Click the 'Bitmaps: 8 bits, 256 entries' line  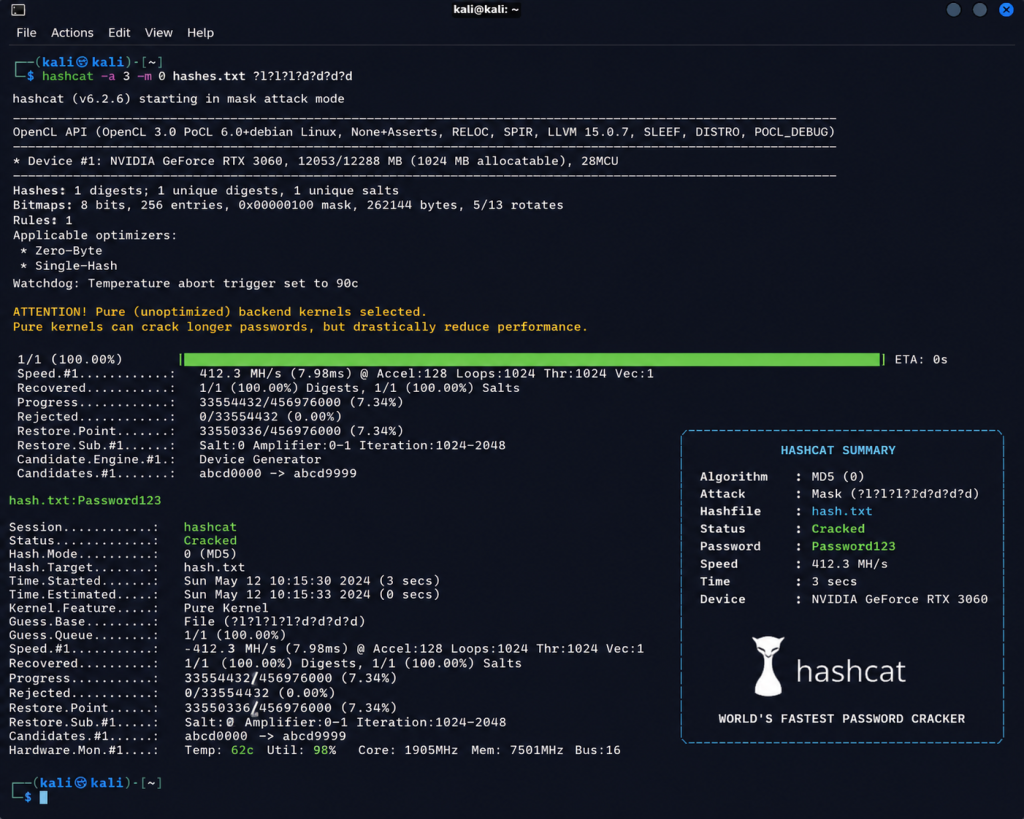pyautogui.click(x=288, y=205)
